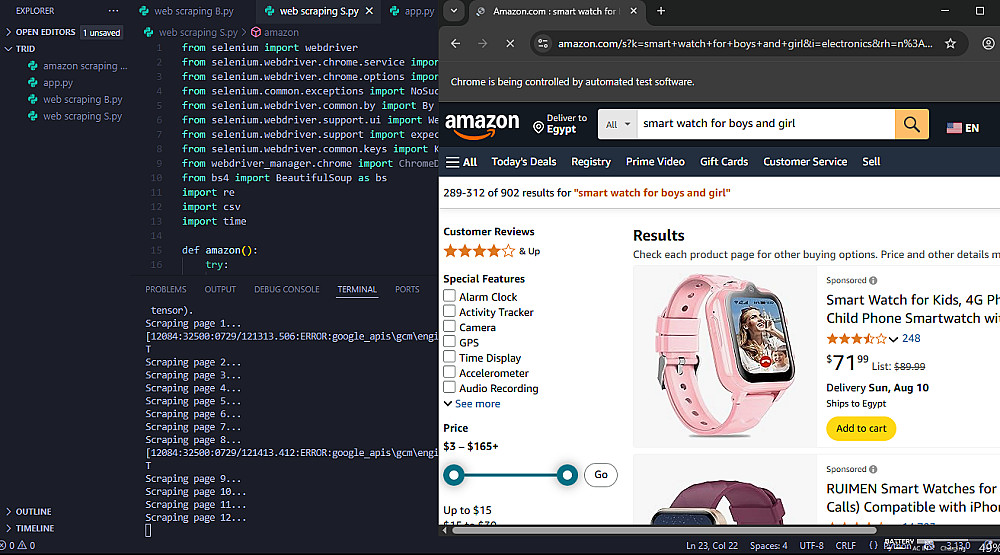Check the Accelerometer checkbox
This screenshot has height=555, width=1000.
pos(450,373)
